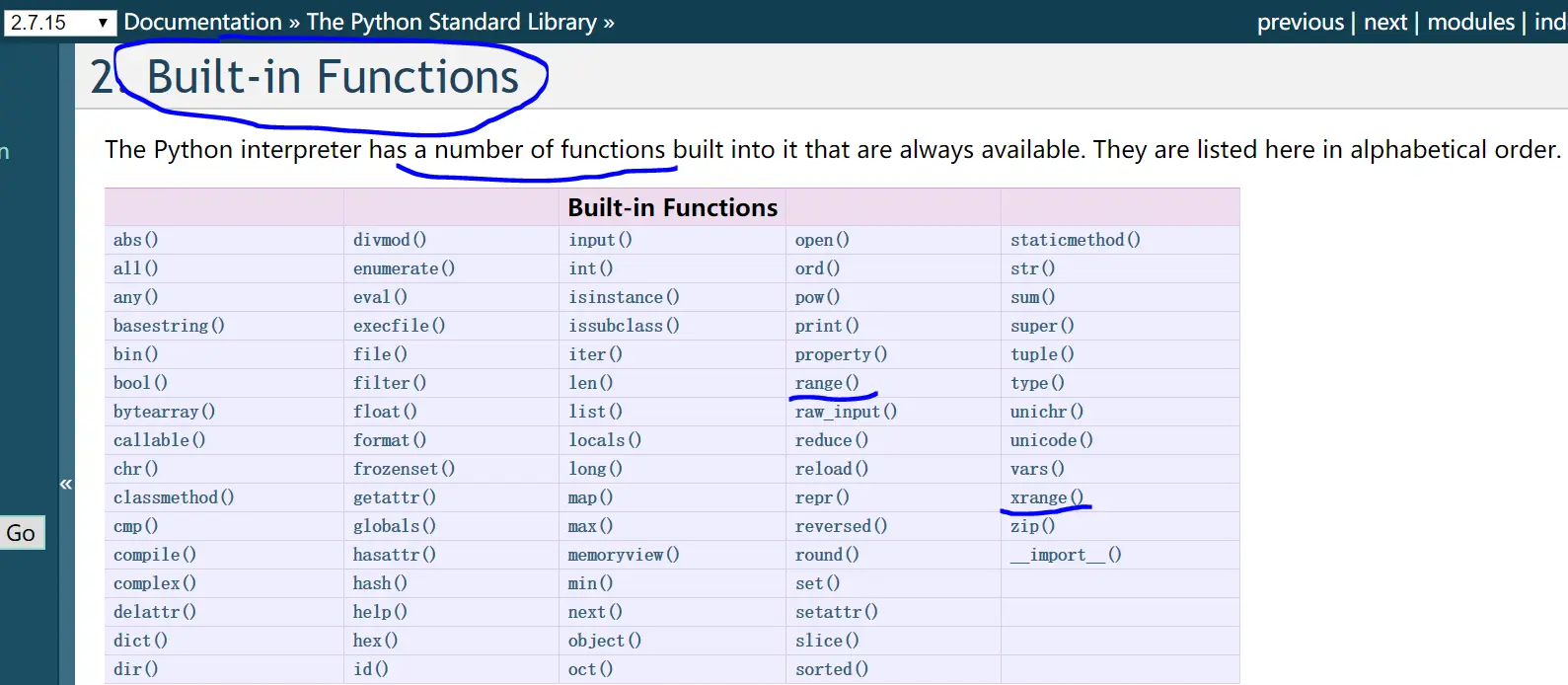
Task: Open the unichr() function link
Action: click(x=1047, y=412)
